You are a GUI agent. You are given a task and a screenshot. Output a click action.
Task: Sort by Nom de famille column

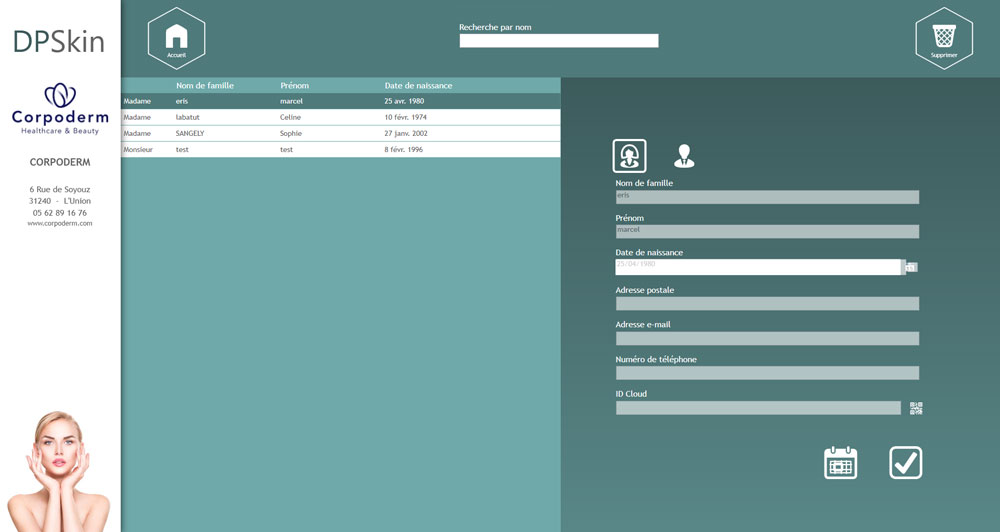[205, 86]
